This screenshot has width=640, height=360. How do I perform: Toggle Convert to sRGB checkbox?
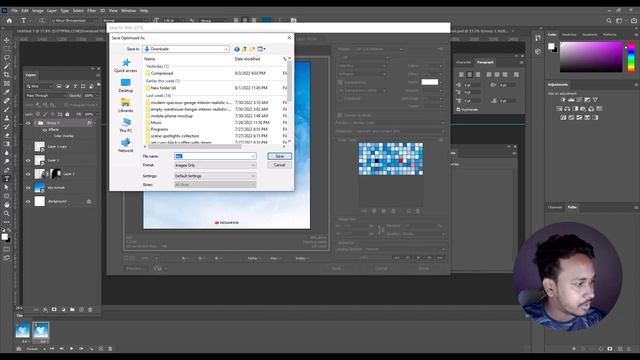(x=340, y=116)
